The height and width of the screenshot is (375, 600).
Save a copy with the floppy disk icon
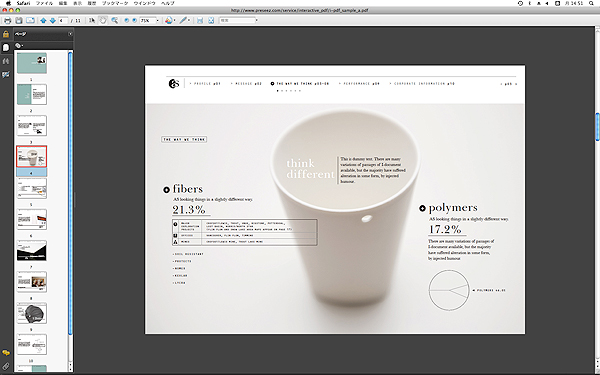[19, 20]
